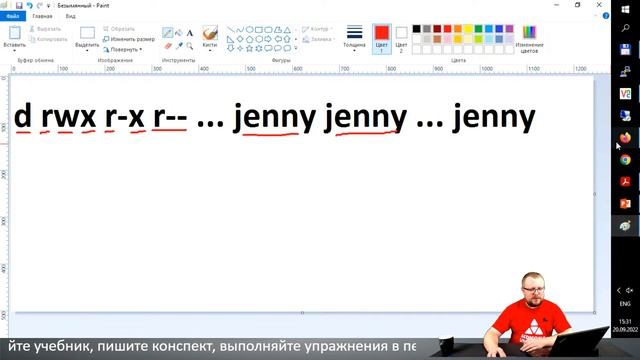Click the volume speaker icon in tray
Viewport: 640px width, 360px height.
(630, 291)
